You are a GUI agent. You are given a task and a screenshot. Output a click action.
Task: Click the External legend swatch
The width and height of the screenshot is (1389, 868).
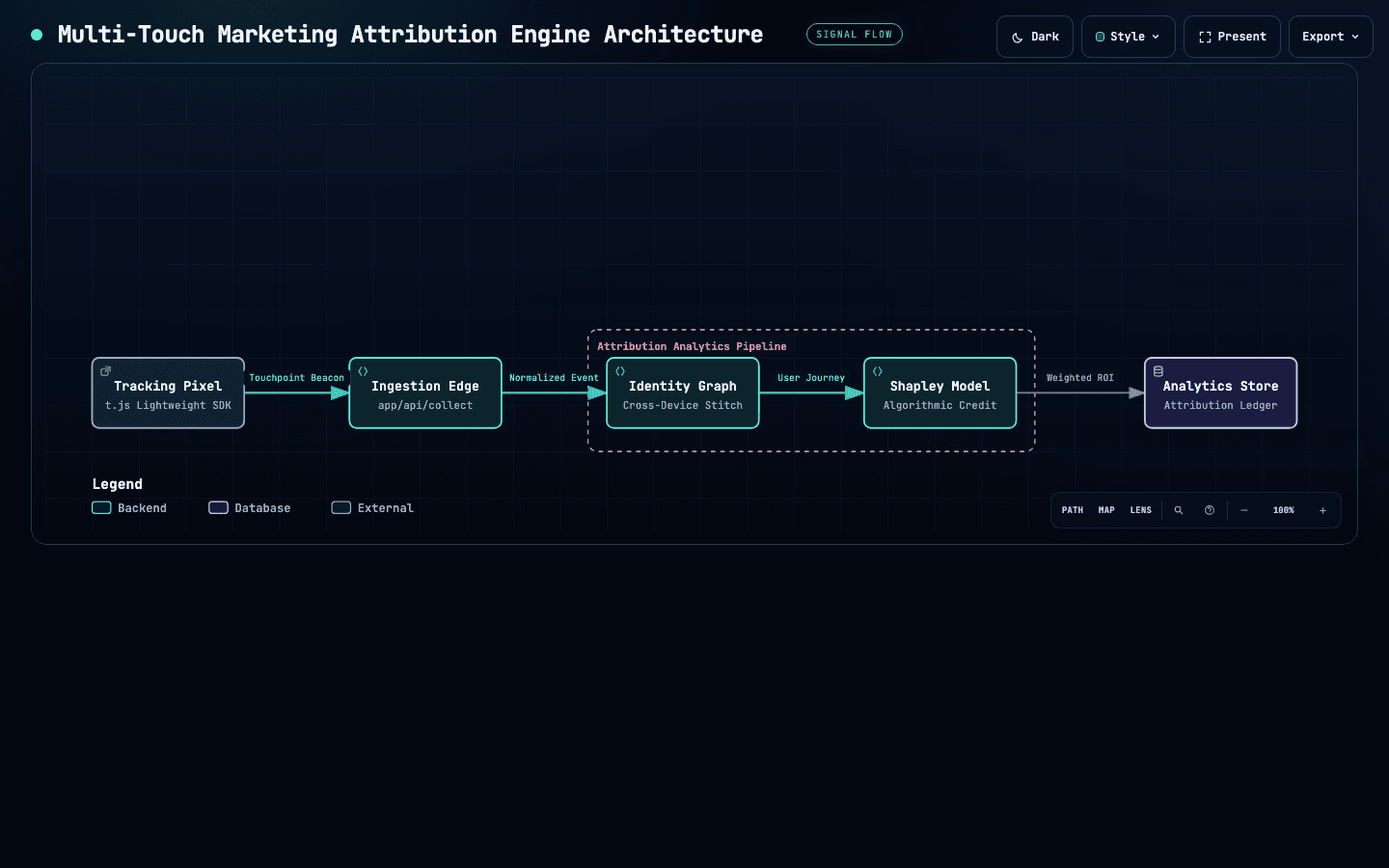[341, 508]
